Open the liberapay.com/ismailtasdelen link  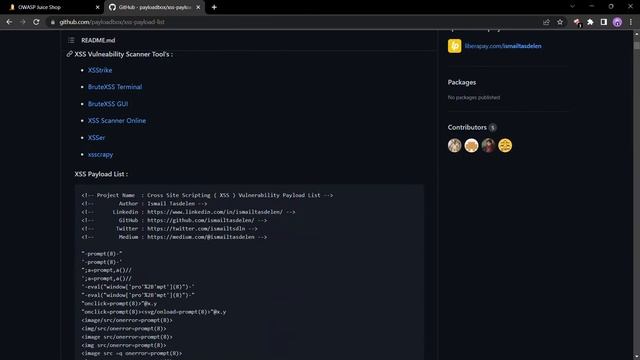[x=503, y=46]
